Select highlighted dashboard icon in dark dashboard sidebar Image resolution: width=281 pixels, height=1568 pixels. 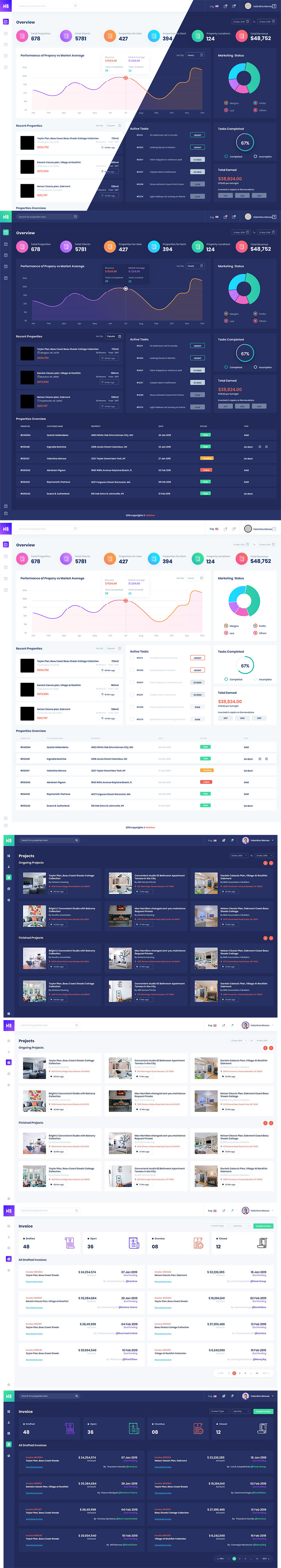tap(6, 232)
